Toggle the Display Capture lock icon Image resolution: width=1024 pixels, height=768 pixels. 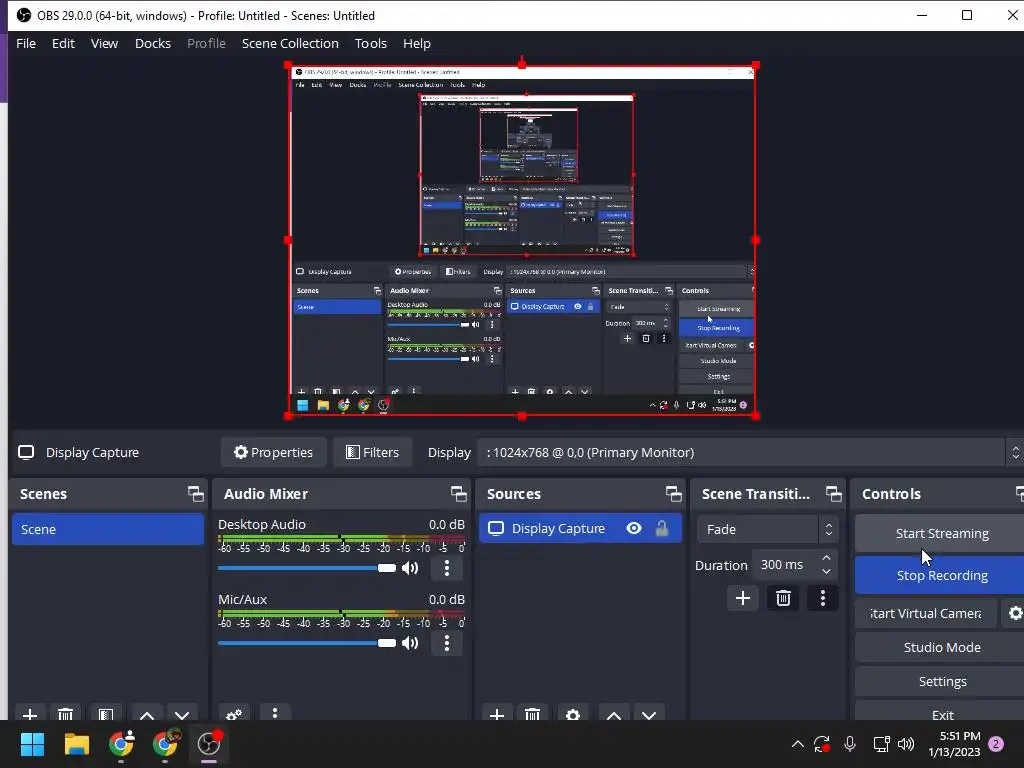662,528
